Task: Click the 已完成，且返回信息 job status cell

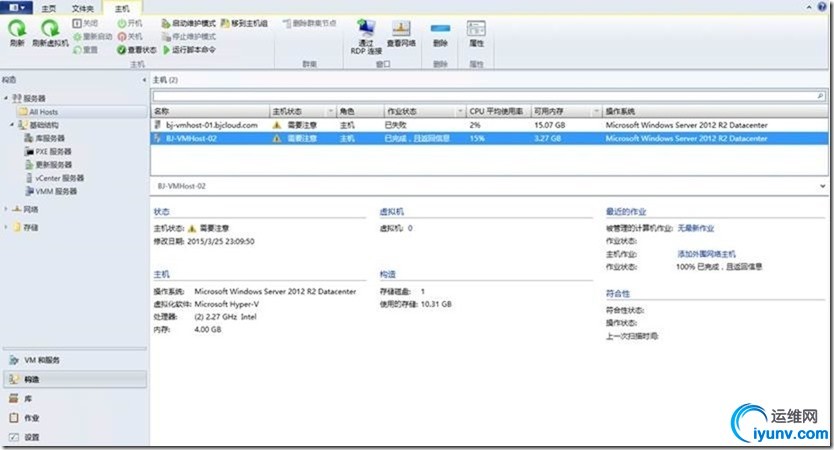Action: pyautogui.click(x=417, y=138)
